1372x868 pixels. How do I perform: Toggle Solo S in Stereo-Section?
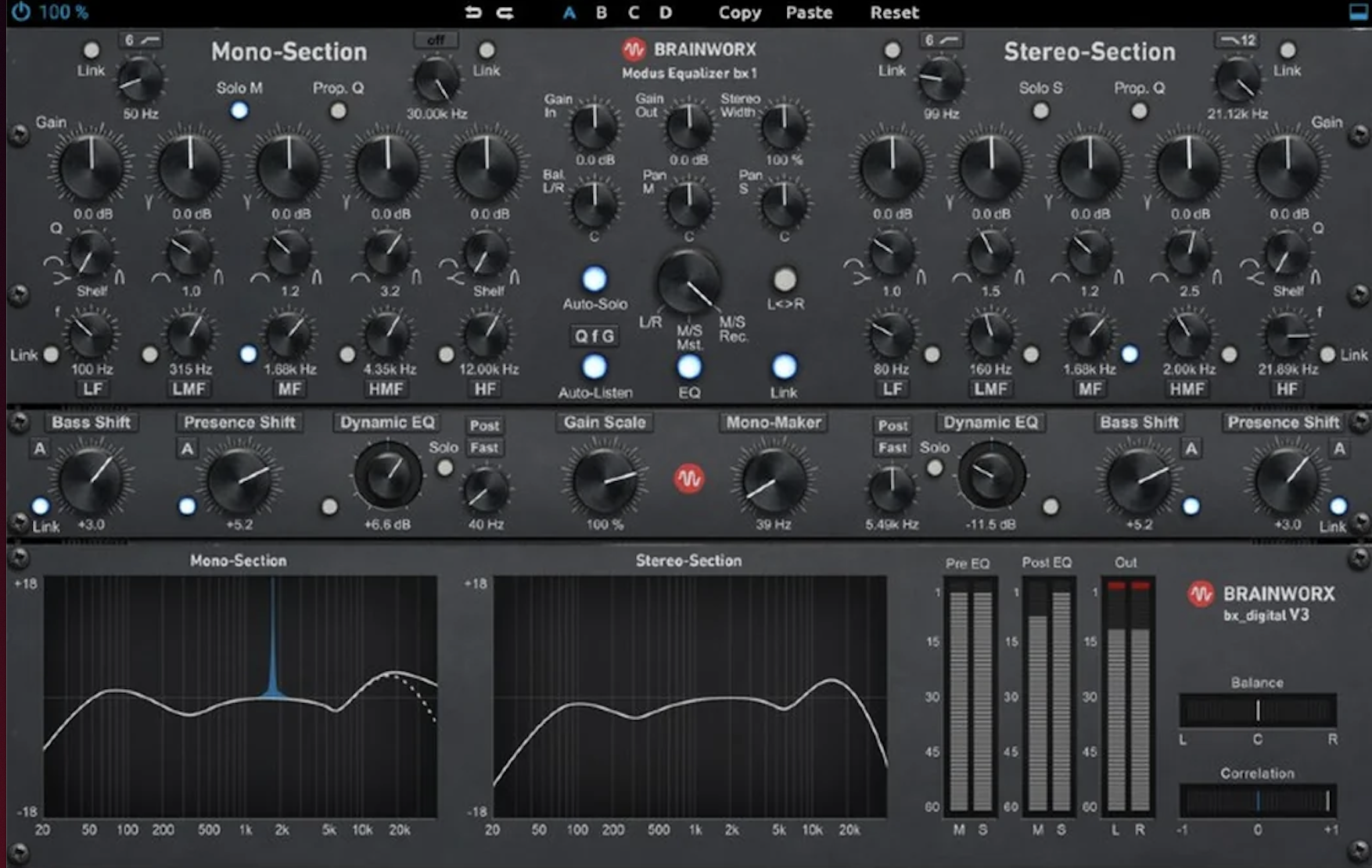click(1040, 111)
